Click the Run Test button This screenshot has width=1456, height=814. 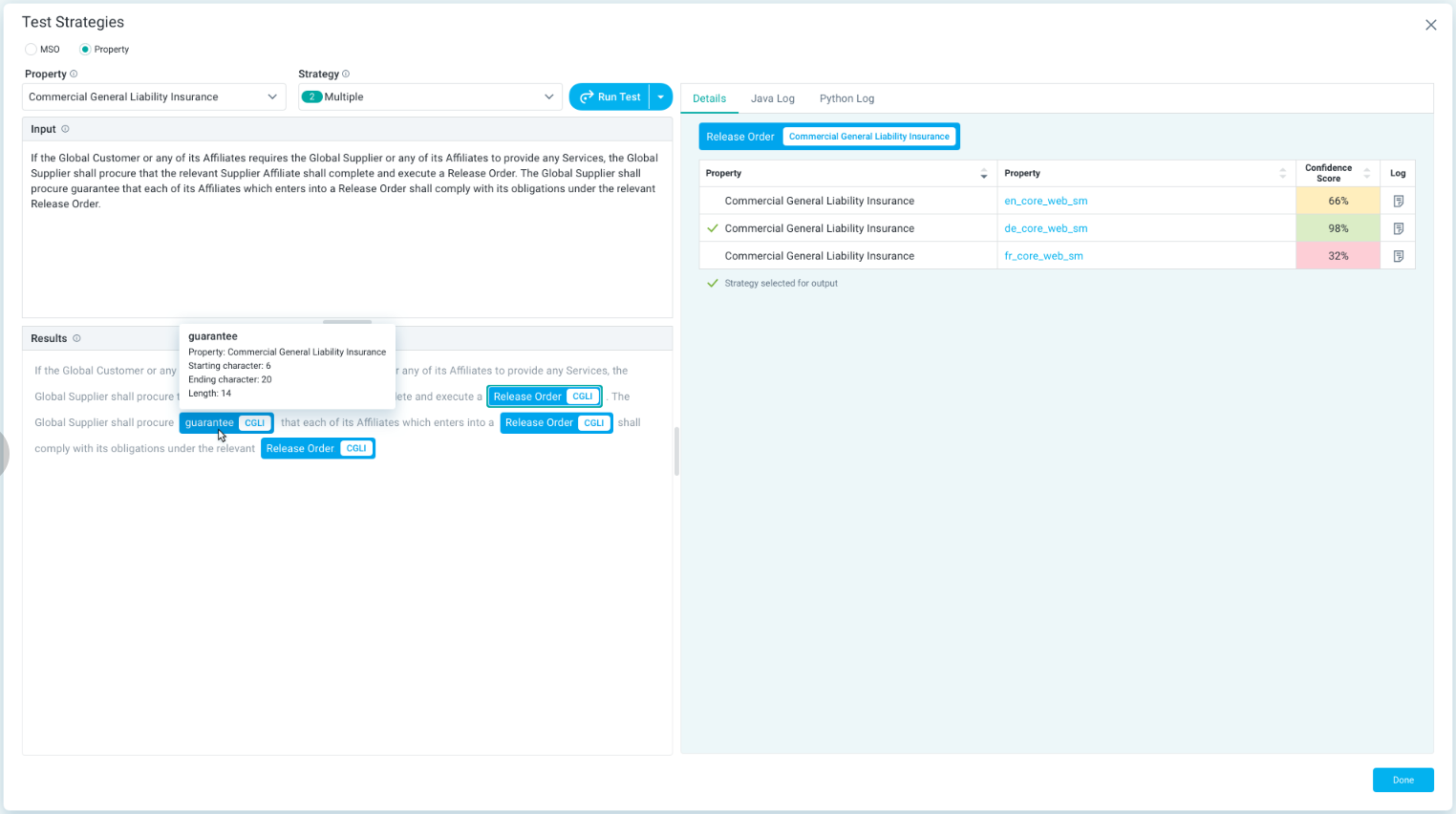610,96
